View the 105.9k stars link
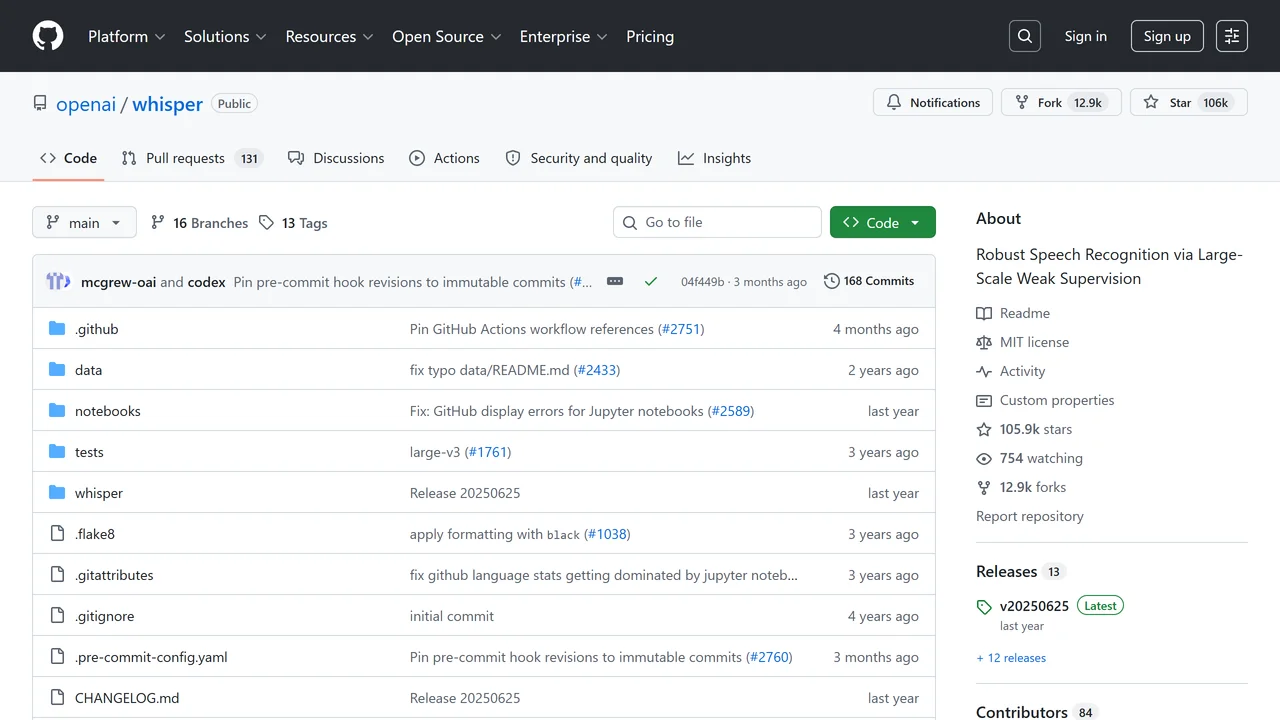1280x720 pixels. 1024,429
